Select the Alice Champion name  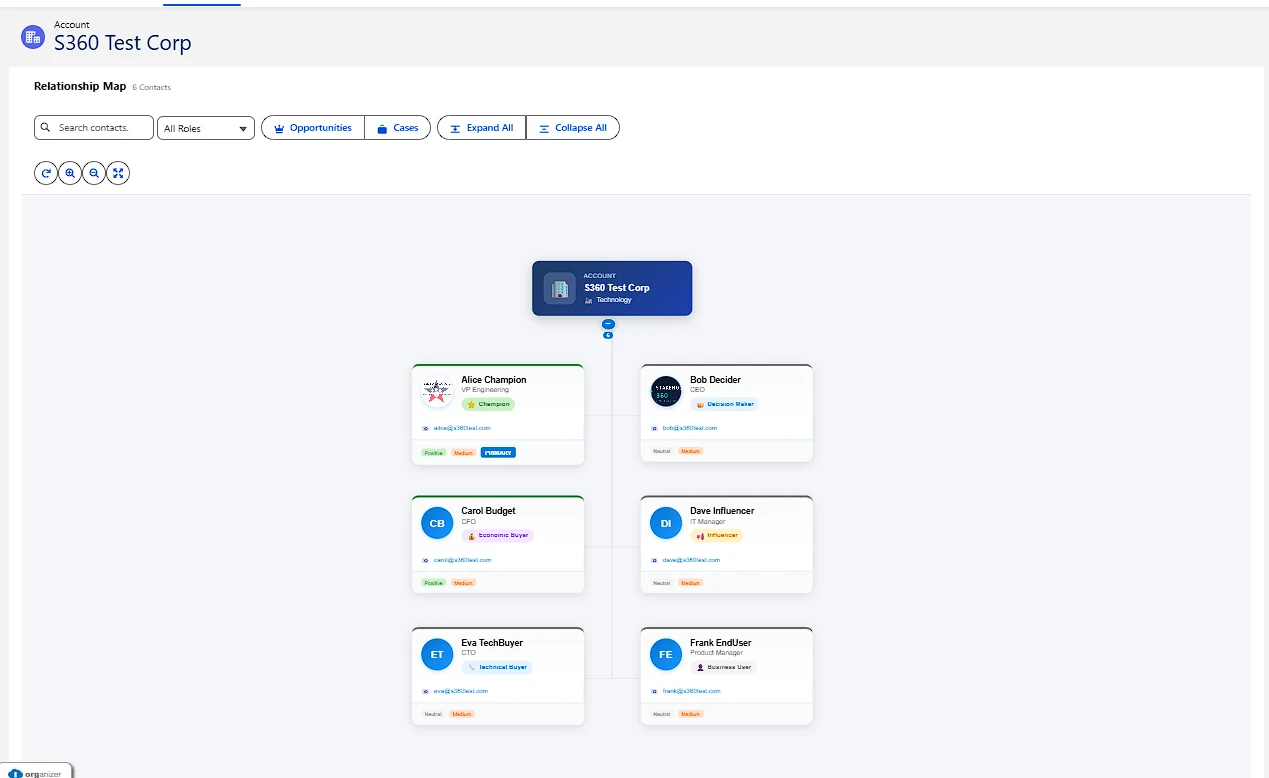[x=494, y=380]
